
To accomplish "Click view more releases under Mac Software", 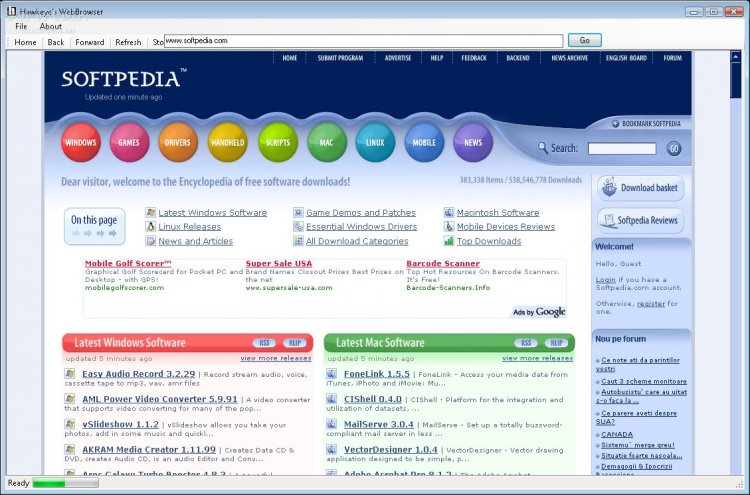I will (x=538, y=358).
